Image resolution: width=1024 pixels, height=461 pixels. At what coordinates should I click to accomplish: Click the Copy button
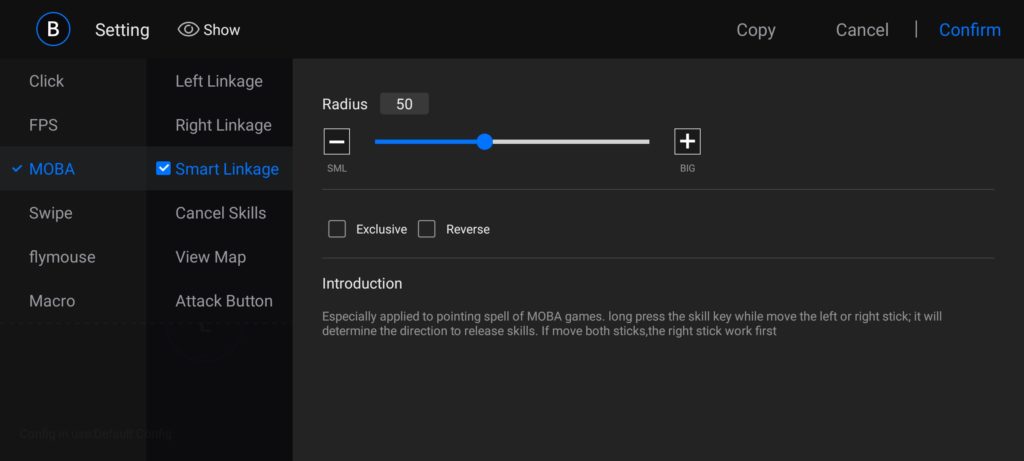point(755,30)
